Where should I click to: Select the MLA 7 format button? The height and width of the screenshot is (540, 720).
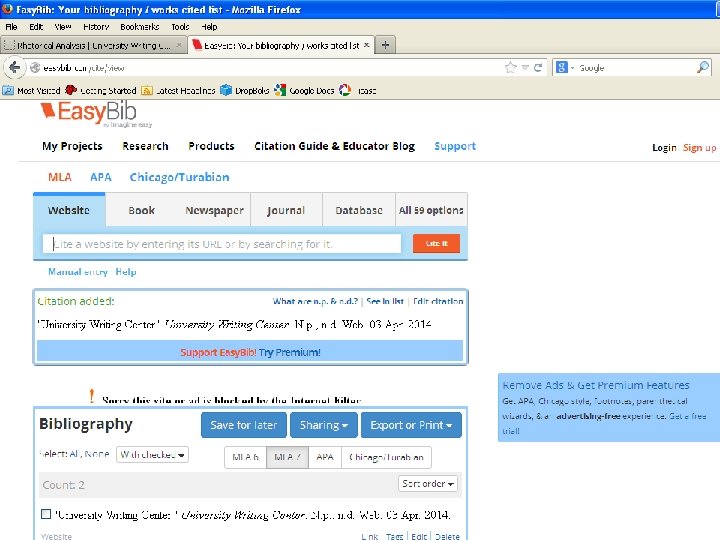287,457
